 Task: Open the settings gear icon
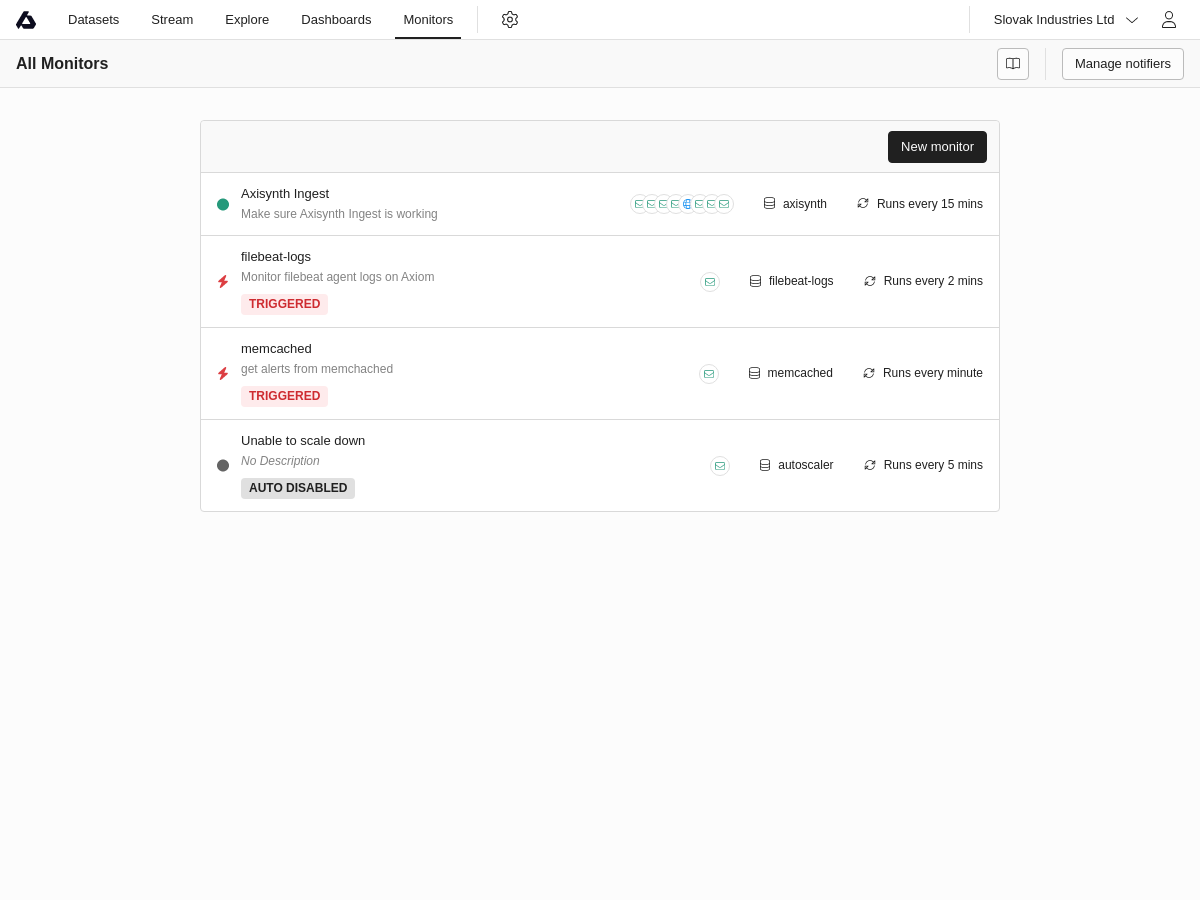(510, 20)
